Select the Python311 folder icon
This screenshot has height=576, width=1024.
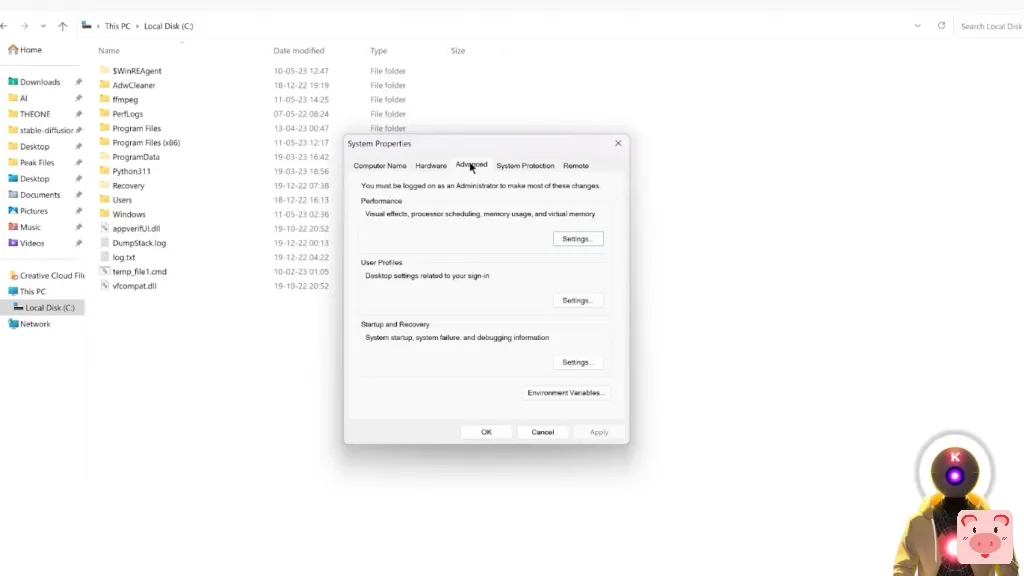pos(104,170)
